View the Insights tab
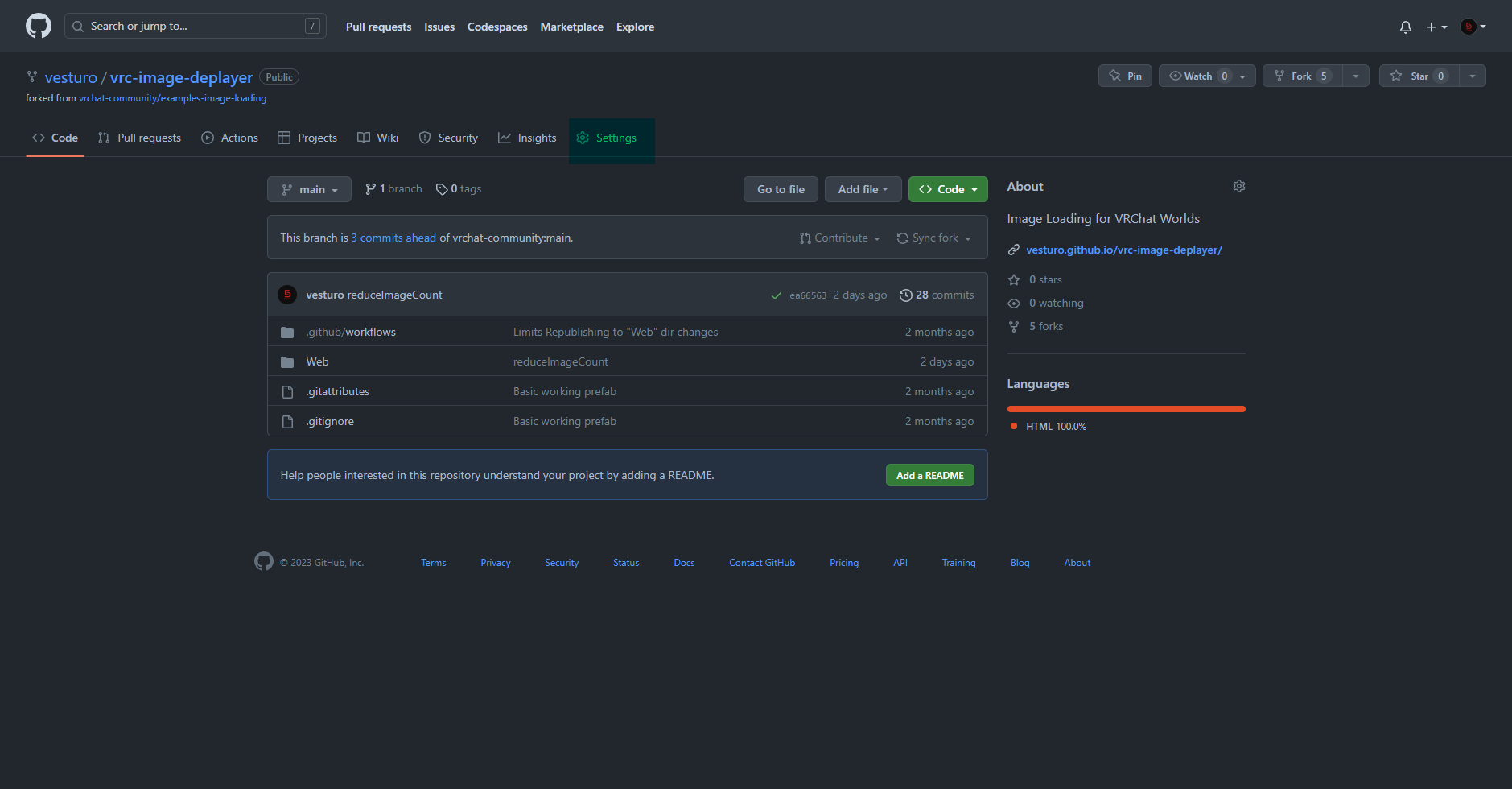Screen dimensions: 1512x789 [527, 138]
